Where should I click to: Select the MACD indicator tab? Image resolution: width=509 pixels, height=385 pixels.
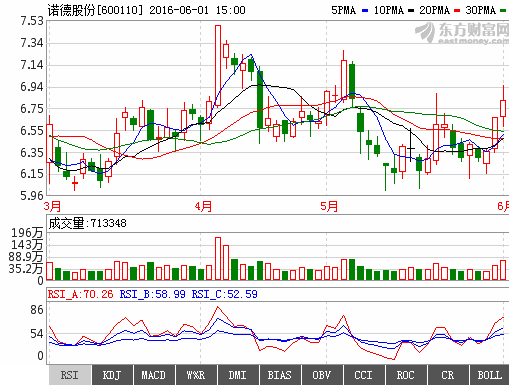(154, 375)
